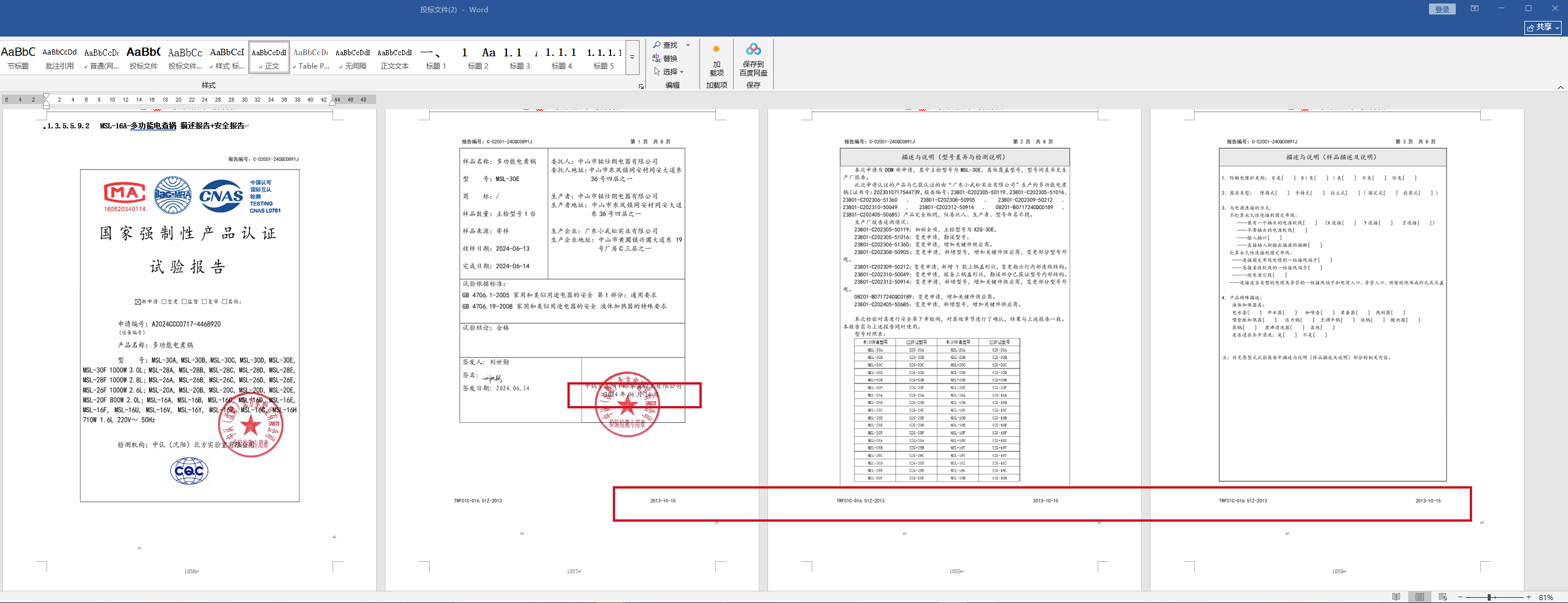Screen dimensions: 1568x603
Task: Click the page number 1058 footer
Action: (x=956, y=572)
